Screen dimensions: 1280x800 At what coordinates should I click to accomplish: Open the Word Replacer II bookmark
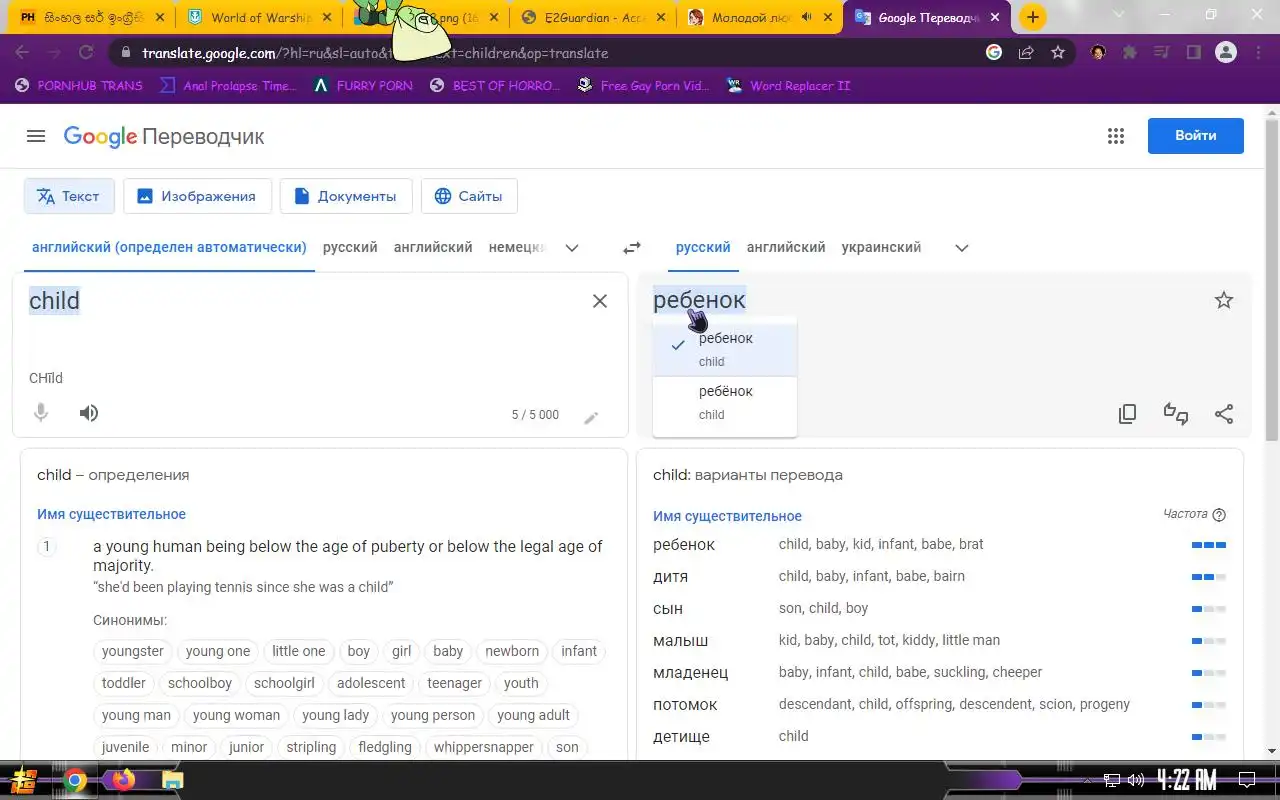click(x=788, y=86)
